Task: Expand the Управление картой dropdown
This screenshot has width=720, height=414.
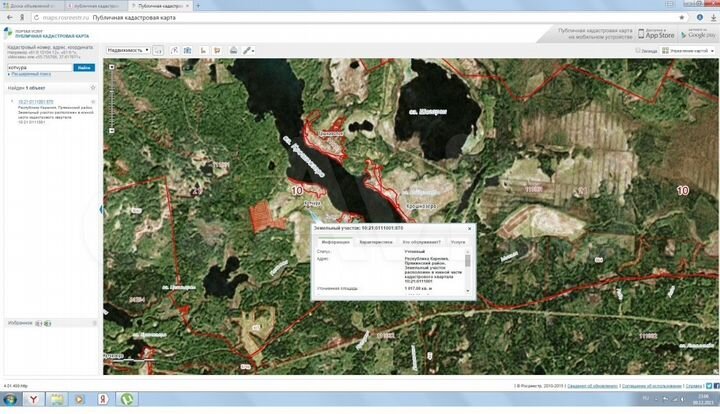Action: (690, 50)
